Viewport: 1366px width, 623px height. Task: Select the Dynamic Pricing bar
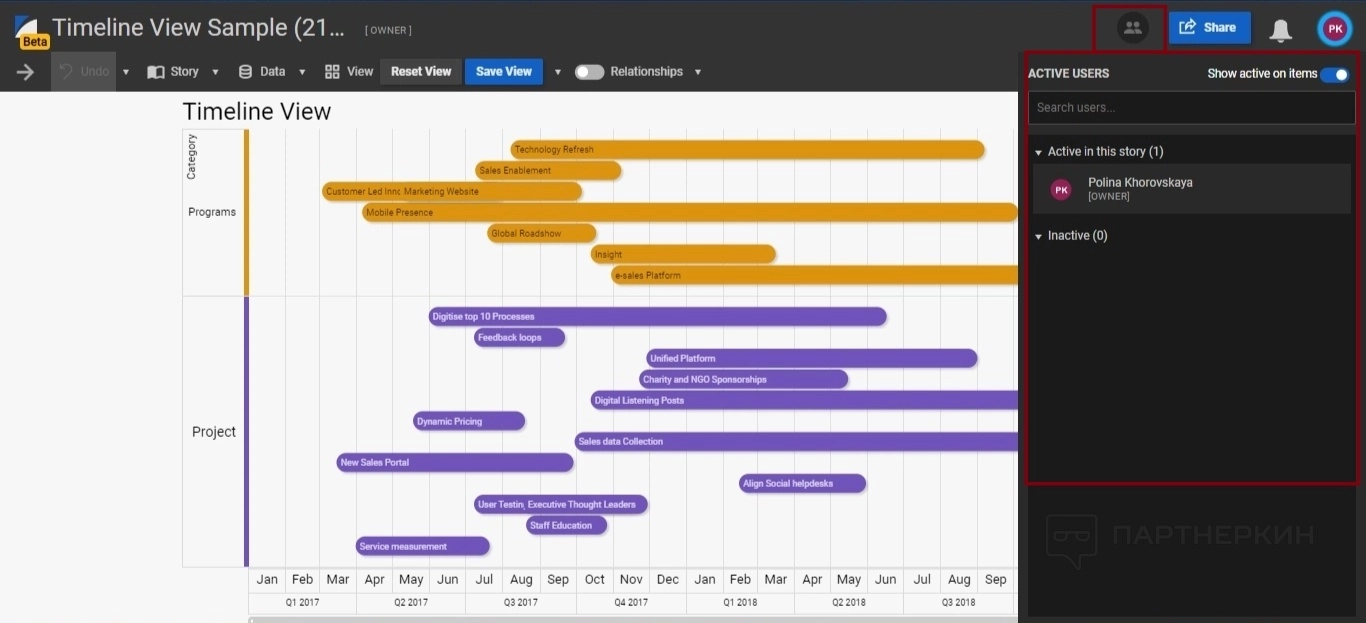469,422
